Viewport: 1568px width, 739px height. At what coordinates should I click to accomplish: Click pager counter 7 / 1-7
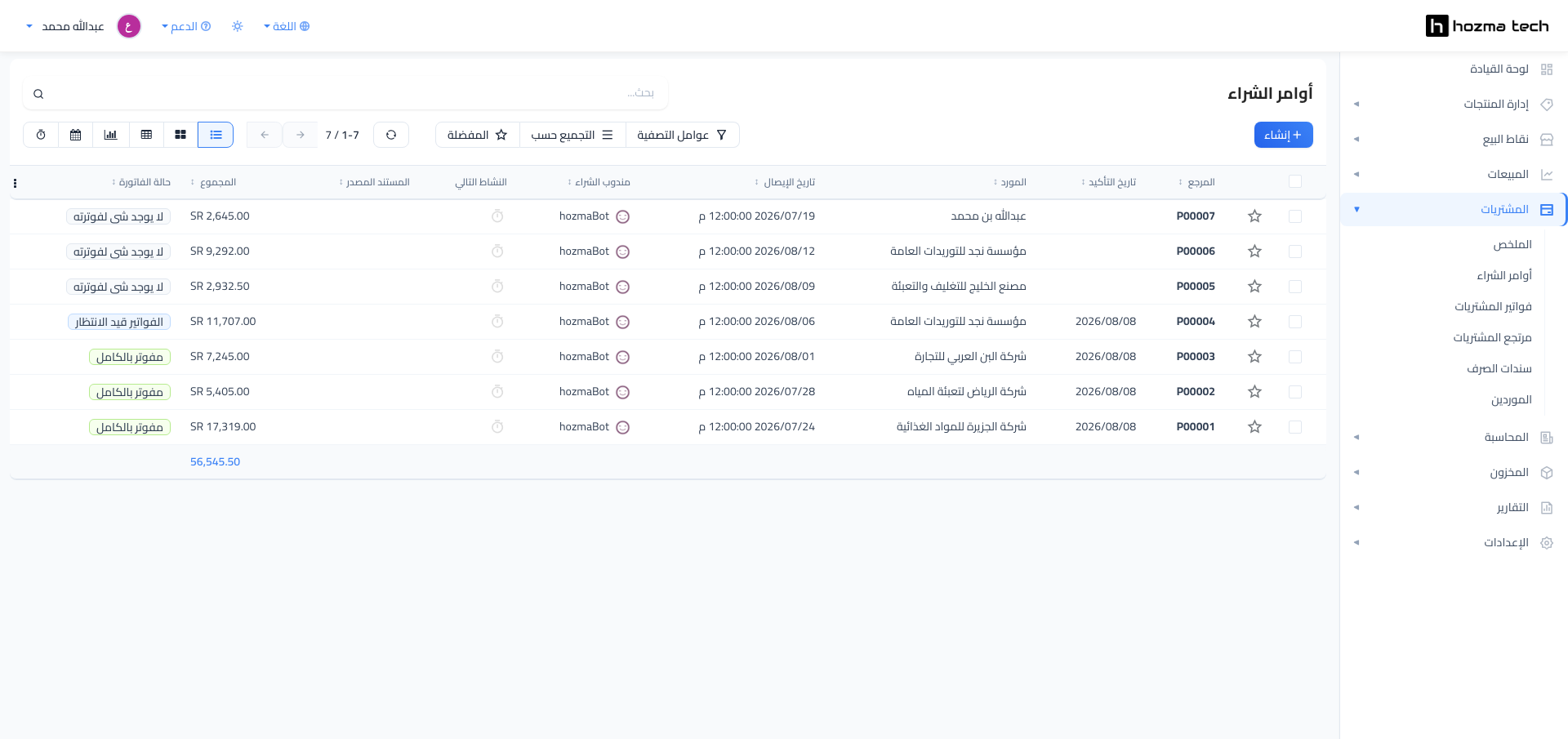point(342,135)
